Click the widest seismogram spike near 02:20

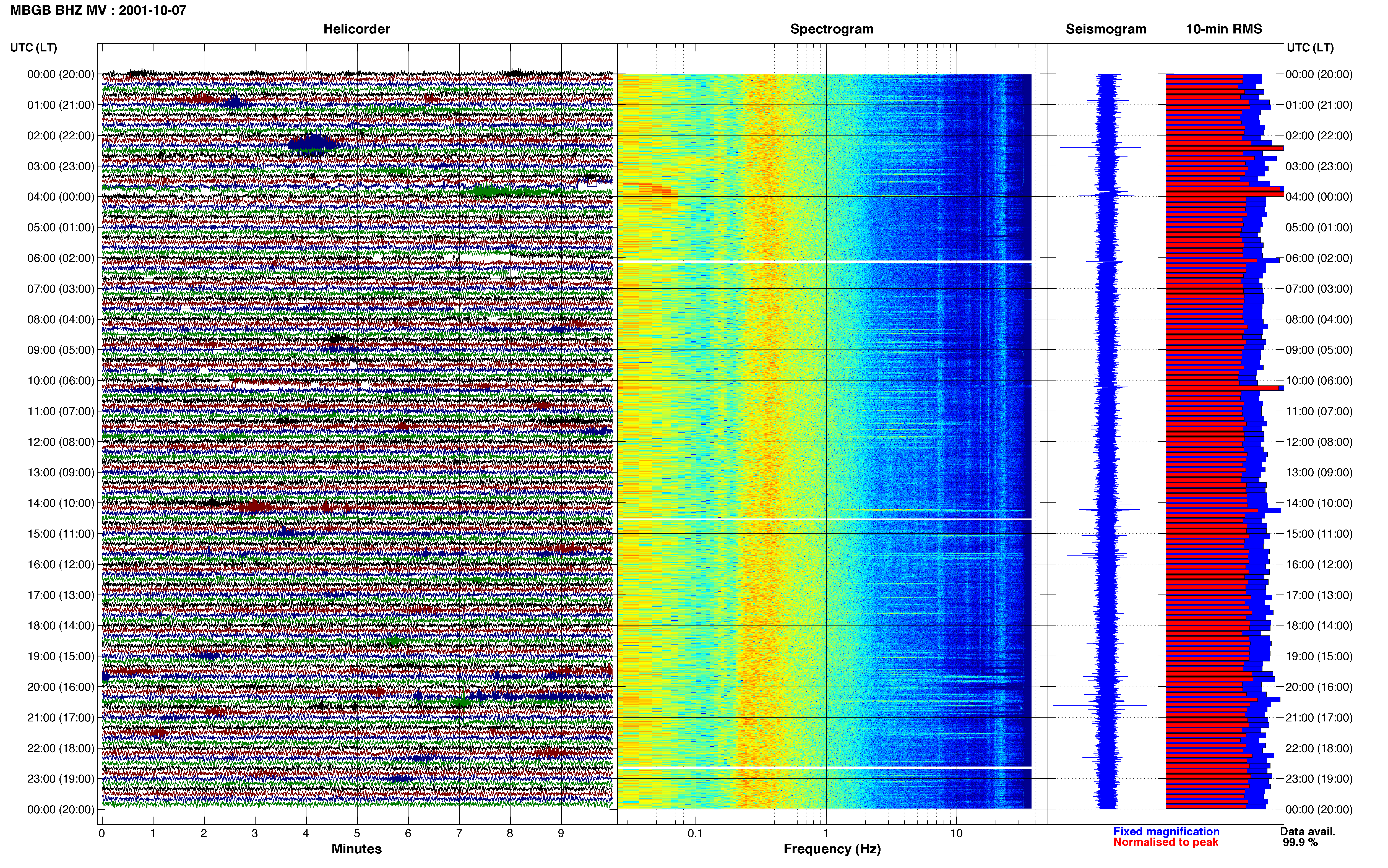pos(1104,148)
